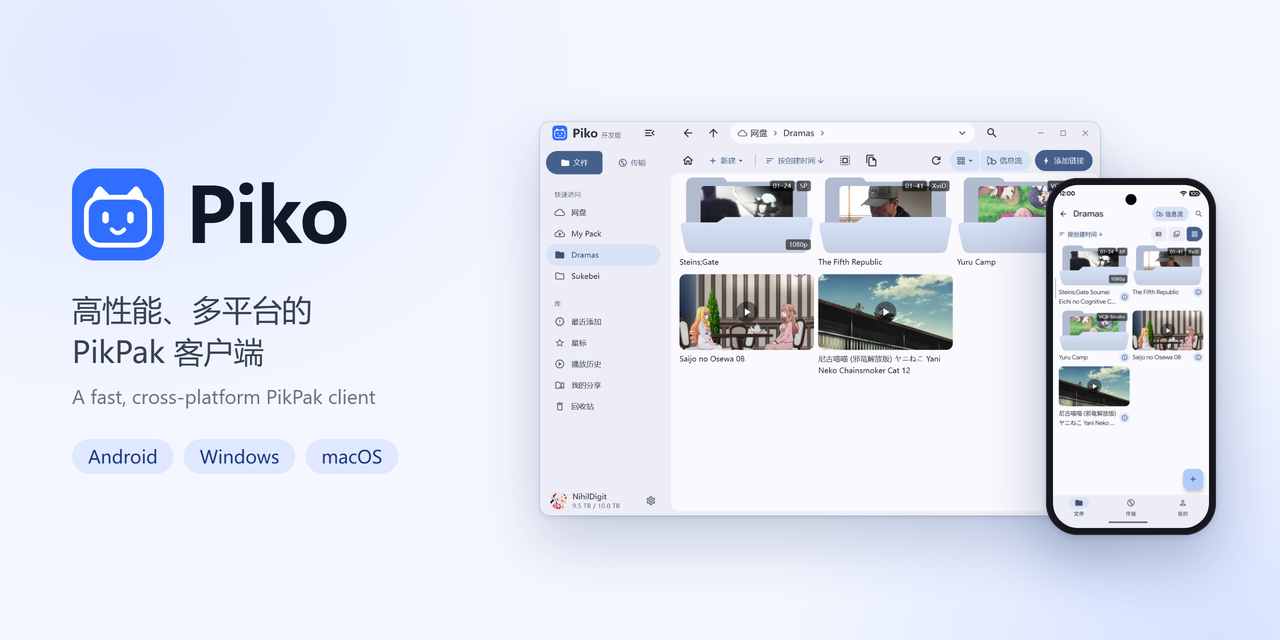Tap the info icon beside Yuru Camp on phone
The width and height of the screenshot is (1280, 640).
point(1124,357)
